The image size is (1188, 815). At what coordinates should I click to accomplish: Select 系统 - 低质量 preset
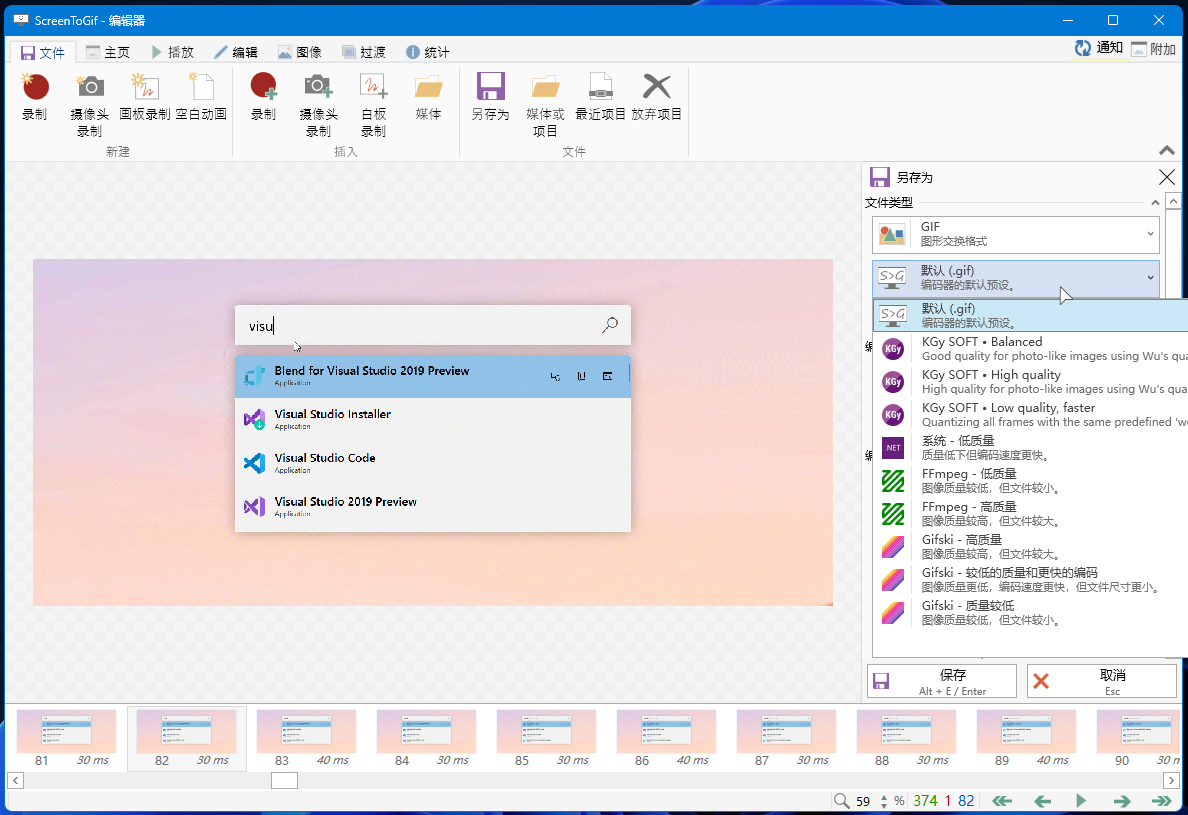1030,448
